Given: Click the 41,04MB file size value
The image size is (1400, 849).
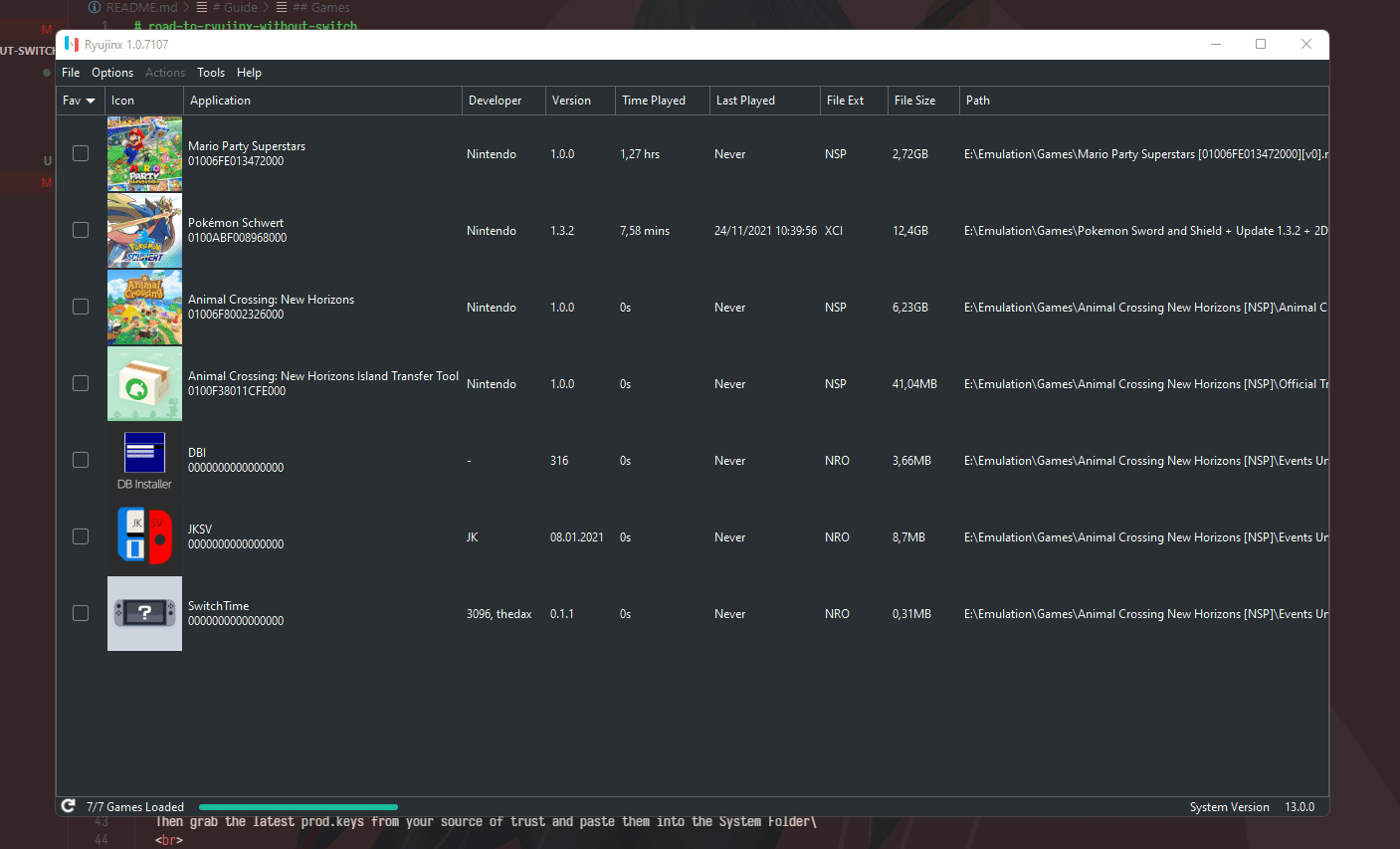Looking at the screenshot, I should click(x=914, y=384).
